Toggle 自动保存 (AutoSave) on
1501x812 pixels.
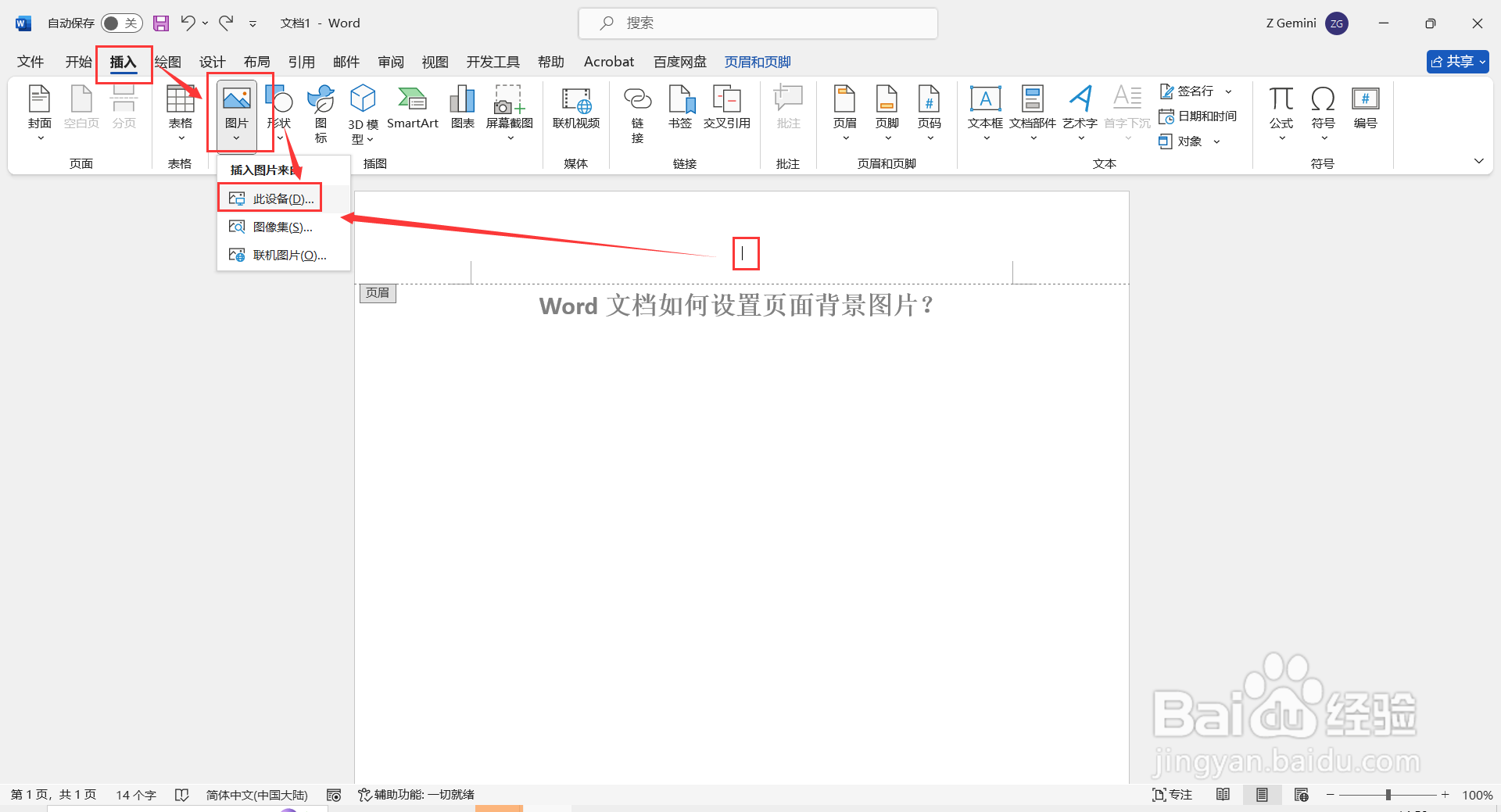tap(121, 23)
